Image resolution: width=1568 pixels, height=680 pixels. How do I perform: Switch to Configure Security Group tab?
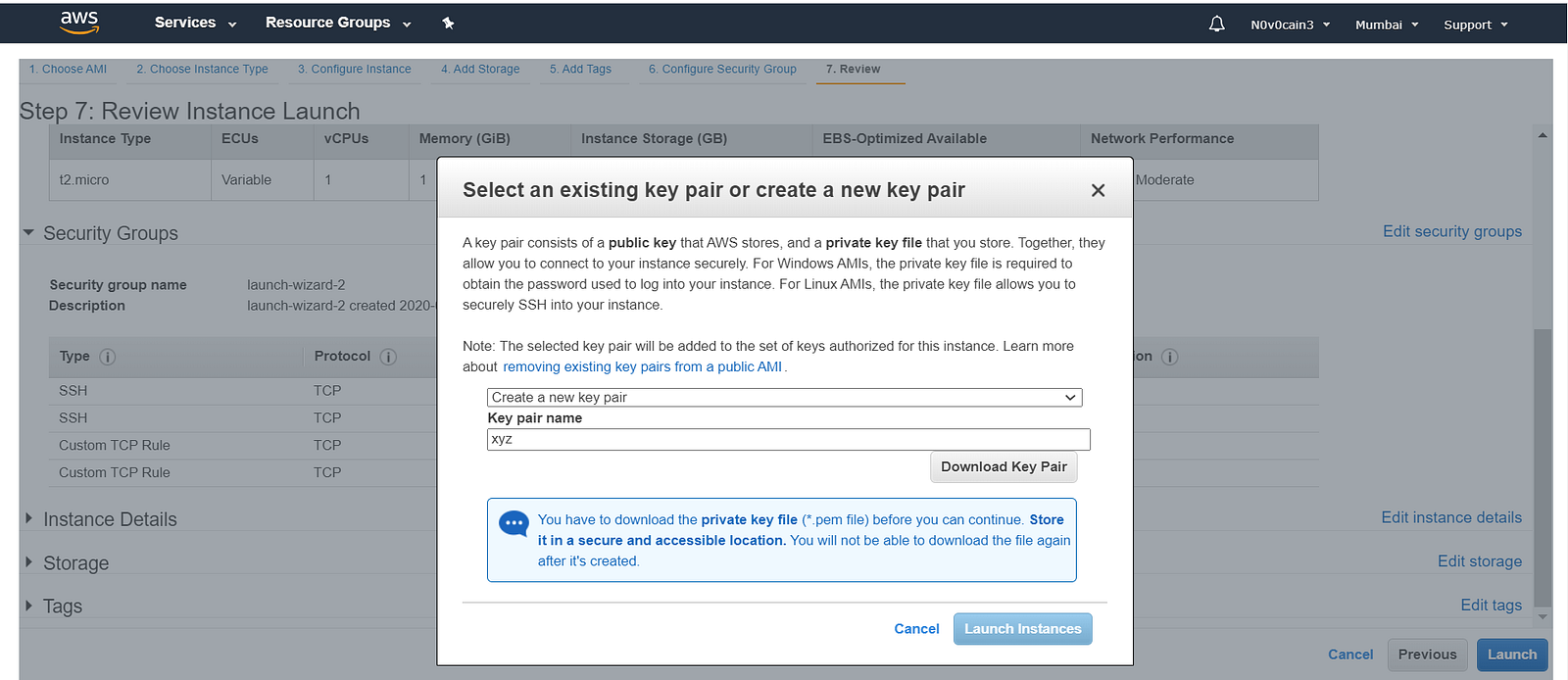point(721,70)
